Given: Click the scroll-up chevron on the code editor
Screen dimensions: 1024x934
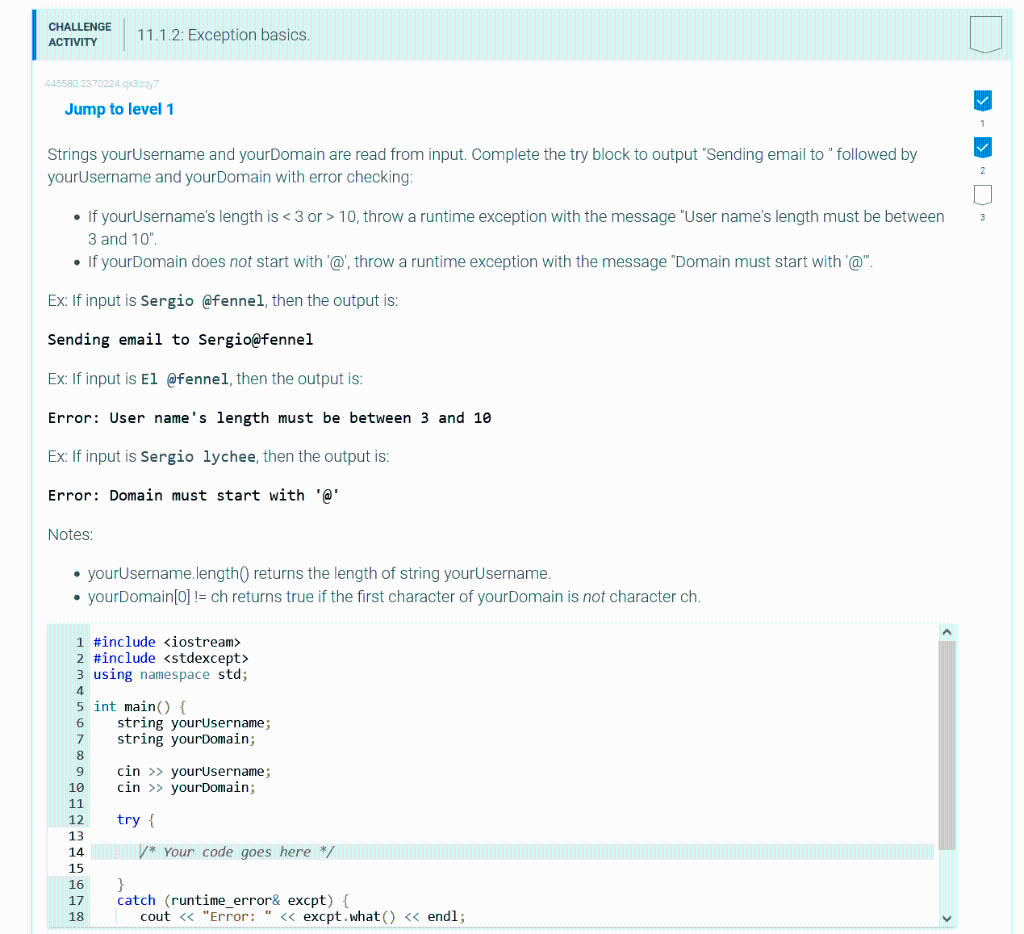Looking at the screenshot, I should point(946,630).
